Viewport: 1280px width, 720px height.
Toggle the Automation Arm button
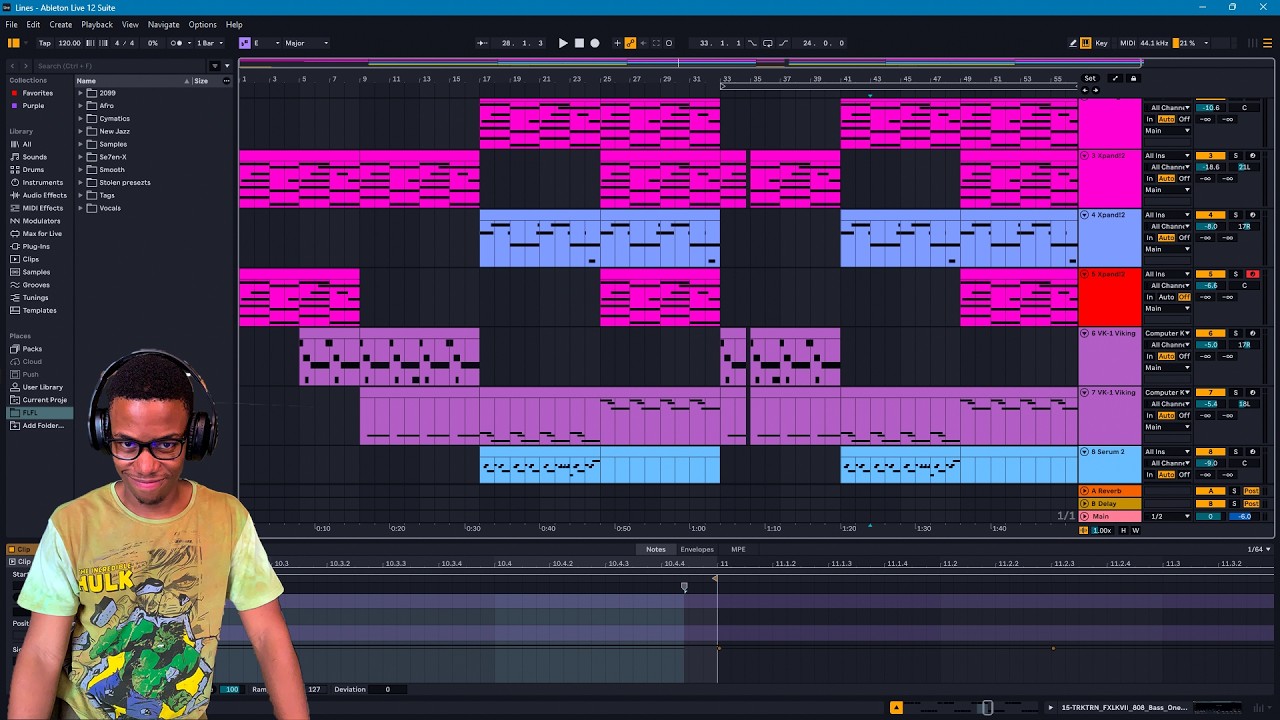630,43
